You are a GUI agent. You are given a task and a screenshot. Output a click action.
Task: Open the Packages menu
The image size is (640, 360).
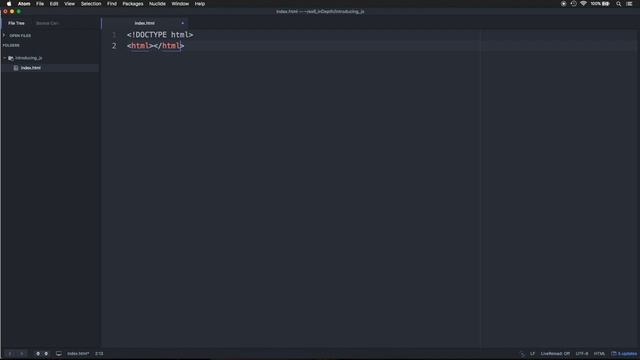pos(133,4)
